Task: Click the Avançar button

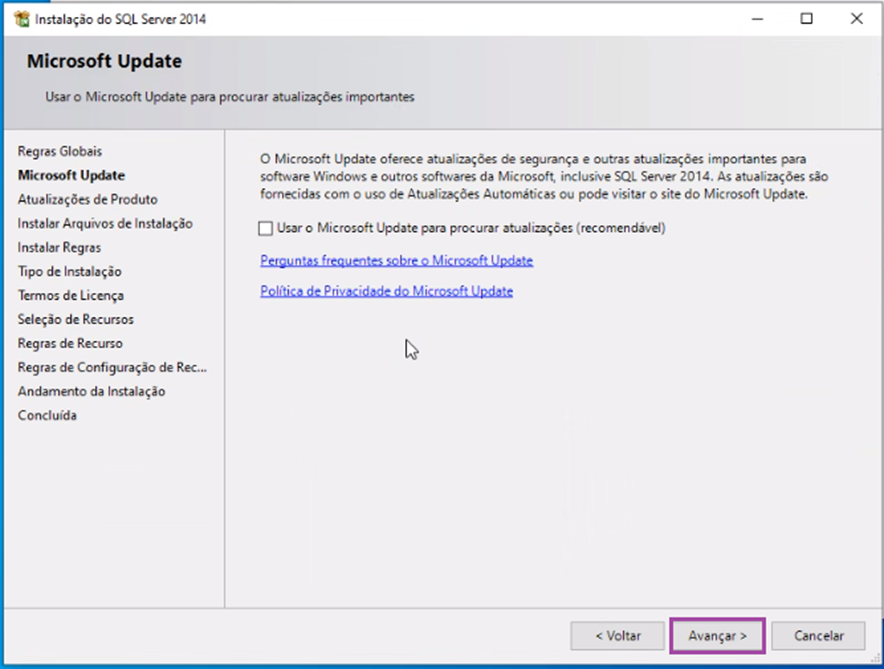Action: coord(717,636)
